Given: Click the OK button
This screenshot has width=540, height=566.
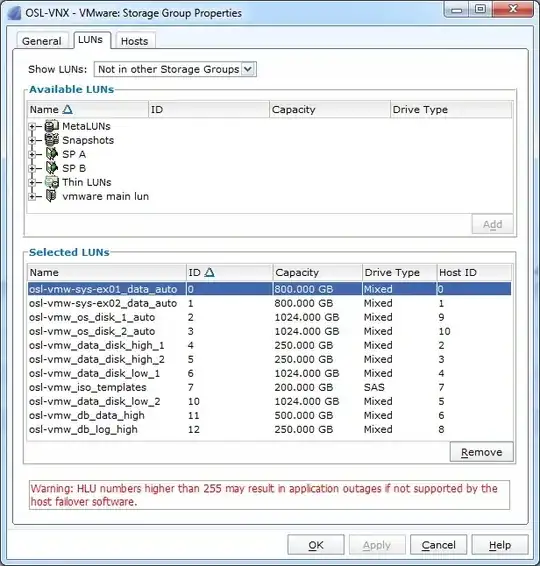Looking at the screenshot, I should 316,545.
